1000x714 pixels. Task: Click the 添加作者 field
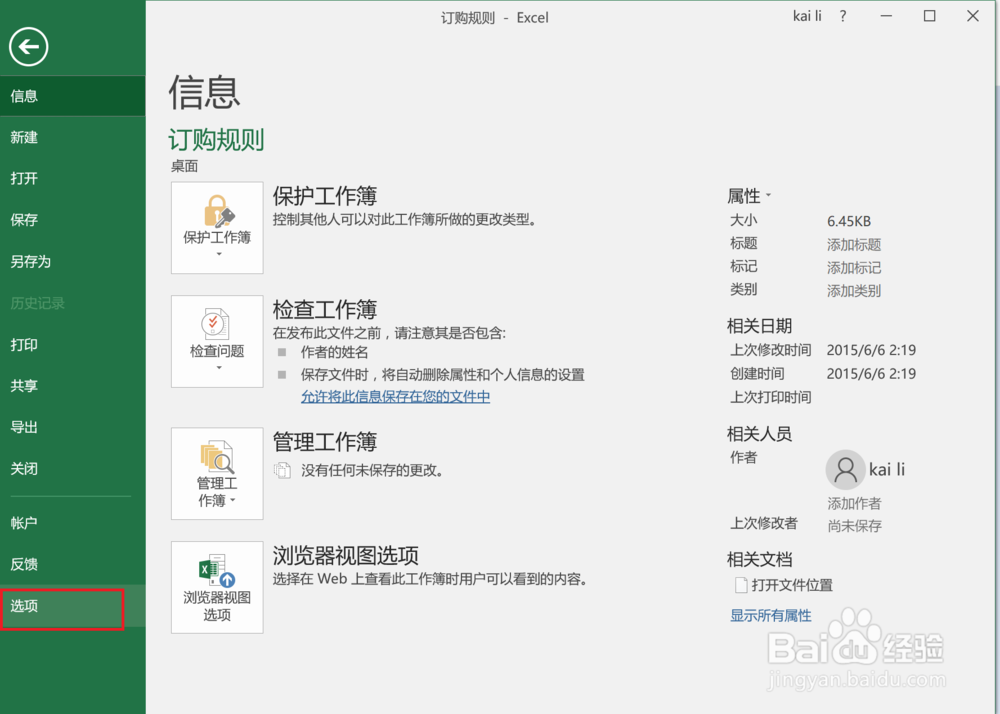point(854,504)
